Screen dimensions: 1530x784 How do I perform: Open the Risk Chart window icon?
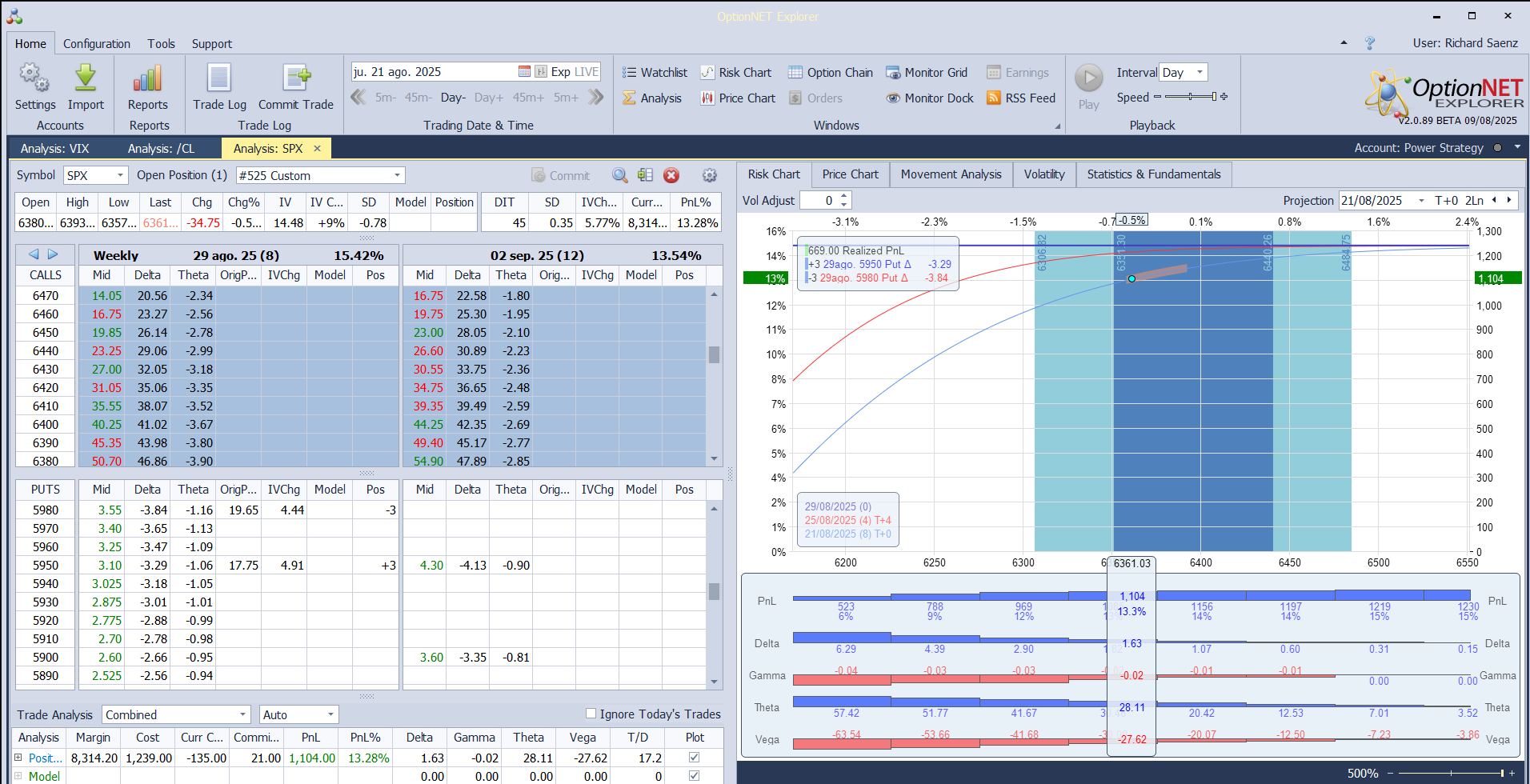pyautogui.click(x=707, y=73)
